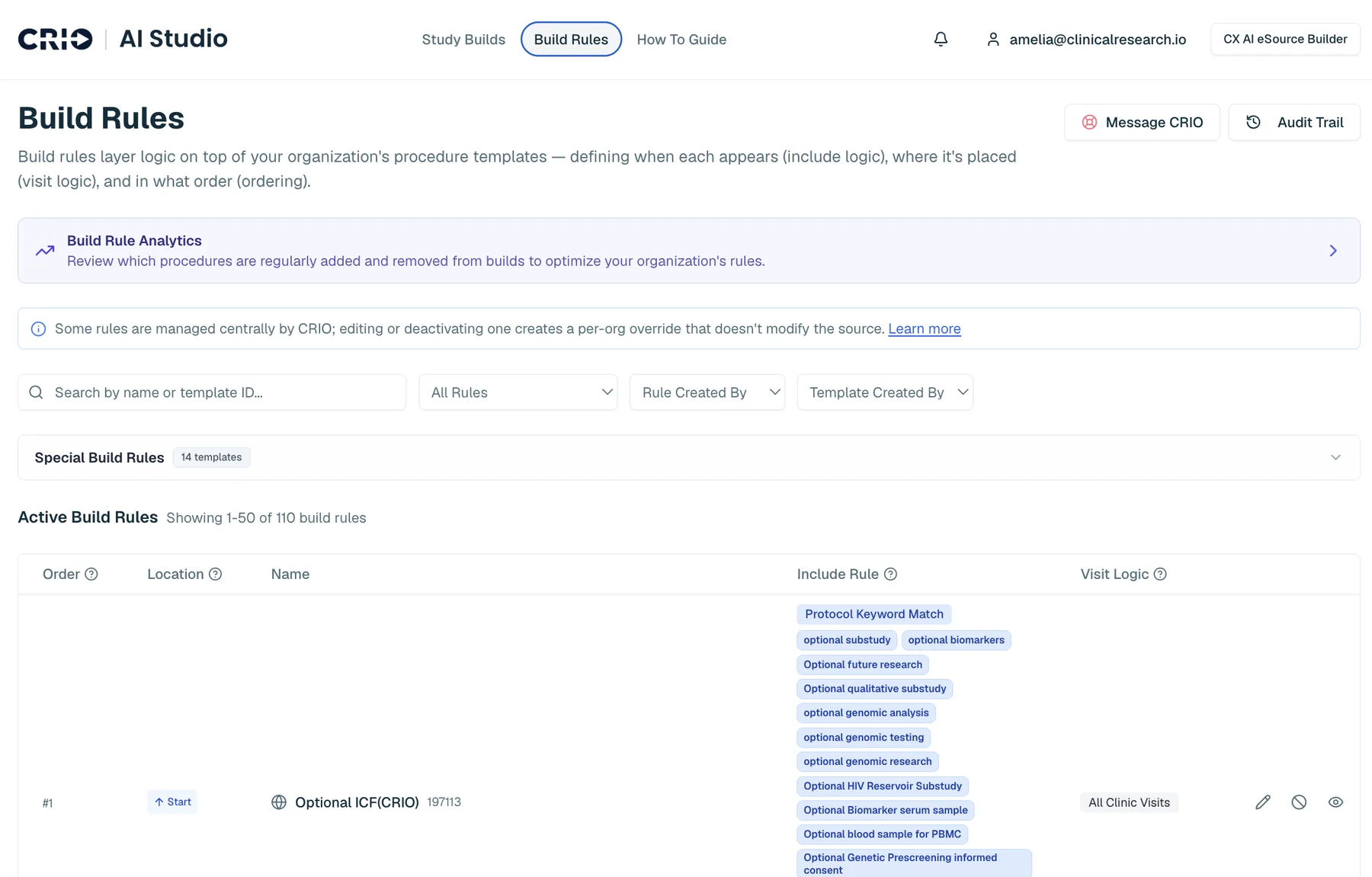Open Build Rule Analytics via the right chevron

point(1333,251)
